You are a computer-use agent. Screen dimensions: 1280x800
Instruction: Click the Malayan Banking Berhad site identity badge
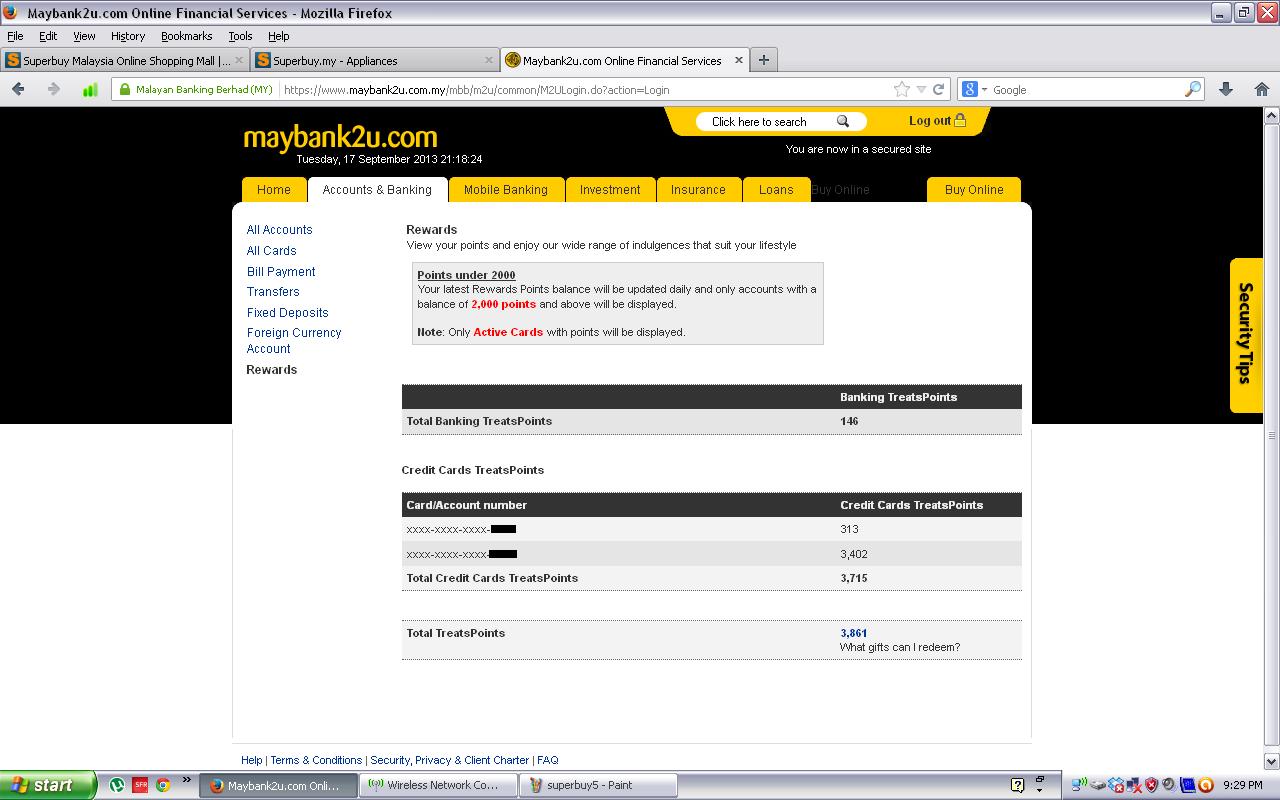196,89
